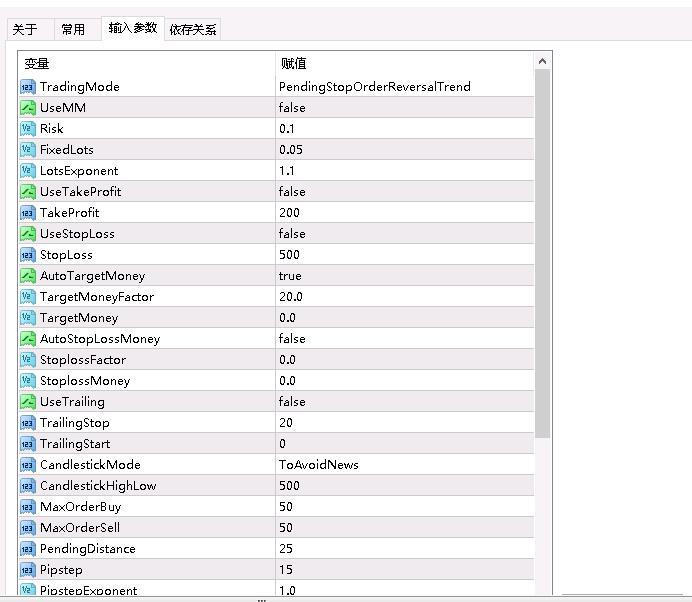Switch to the 依存关系 tab

point(192,29)
